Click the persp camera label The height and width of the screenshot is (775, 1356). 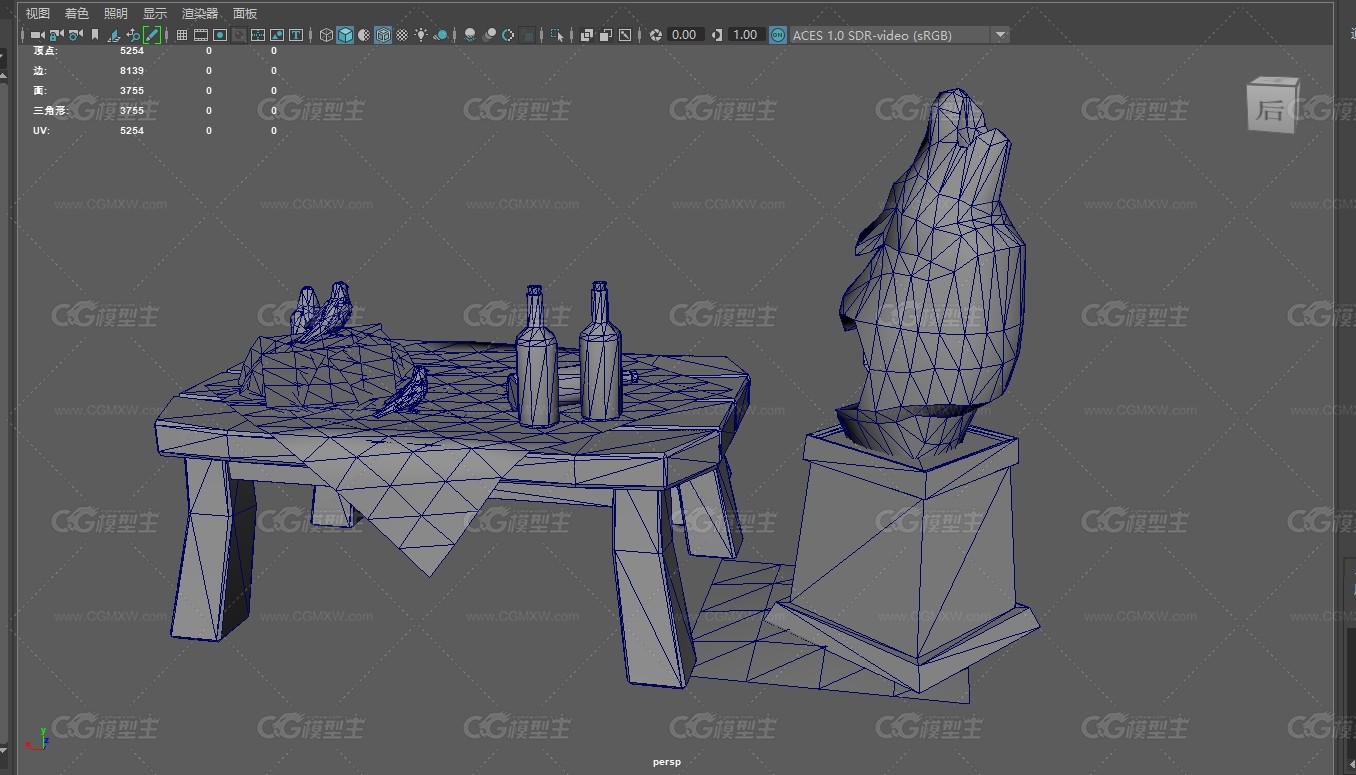point(667,762)
